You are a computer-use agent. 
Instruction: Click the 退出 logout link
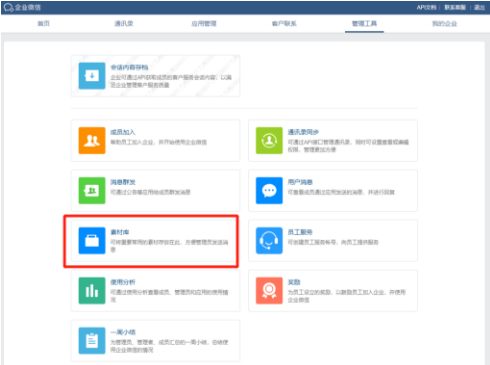coord(479,7)
